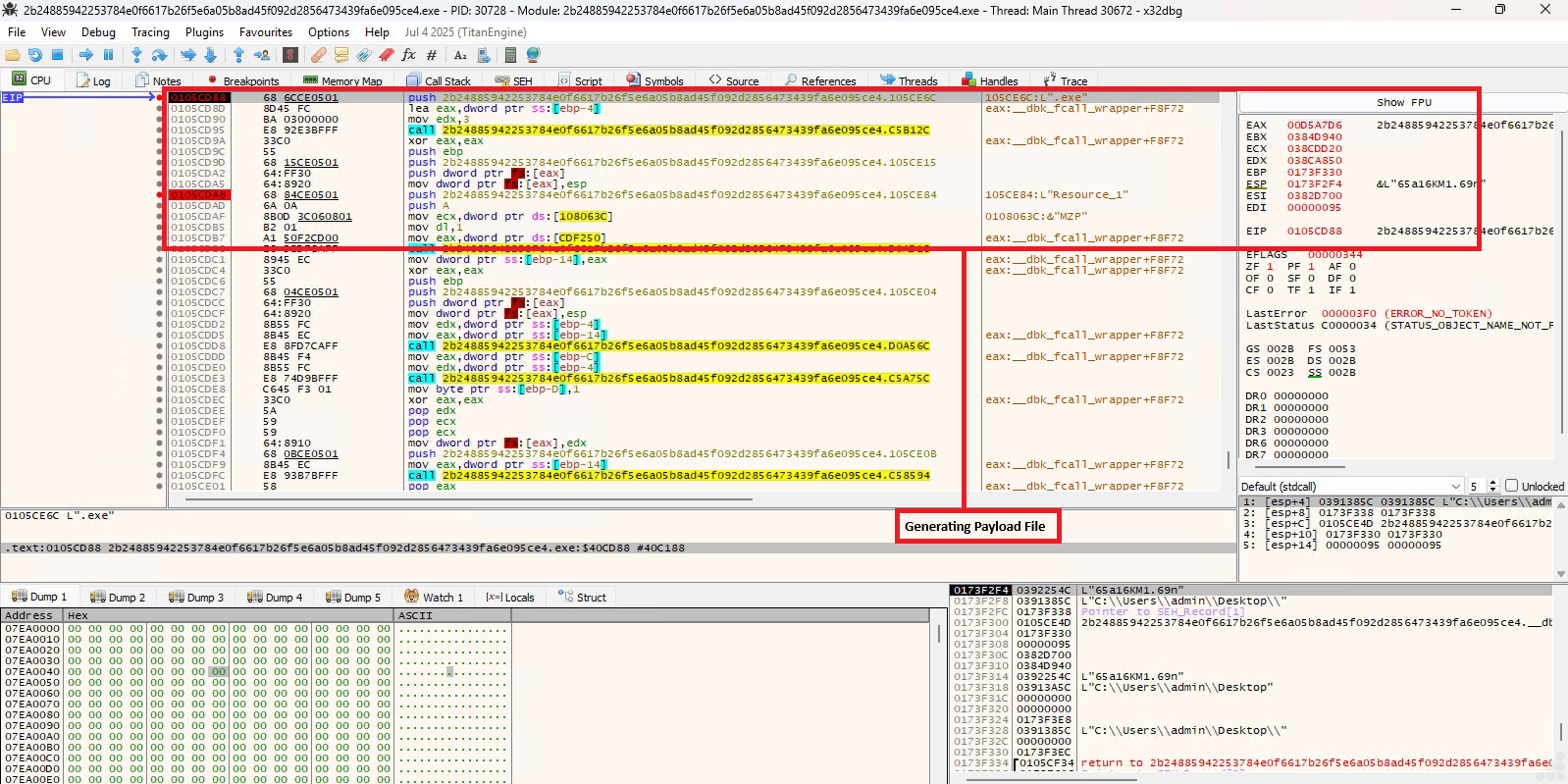
Task: Click the Step Over toolbar icon
Action: (x=159, y=55)
